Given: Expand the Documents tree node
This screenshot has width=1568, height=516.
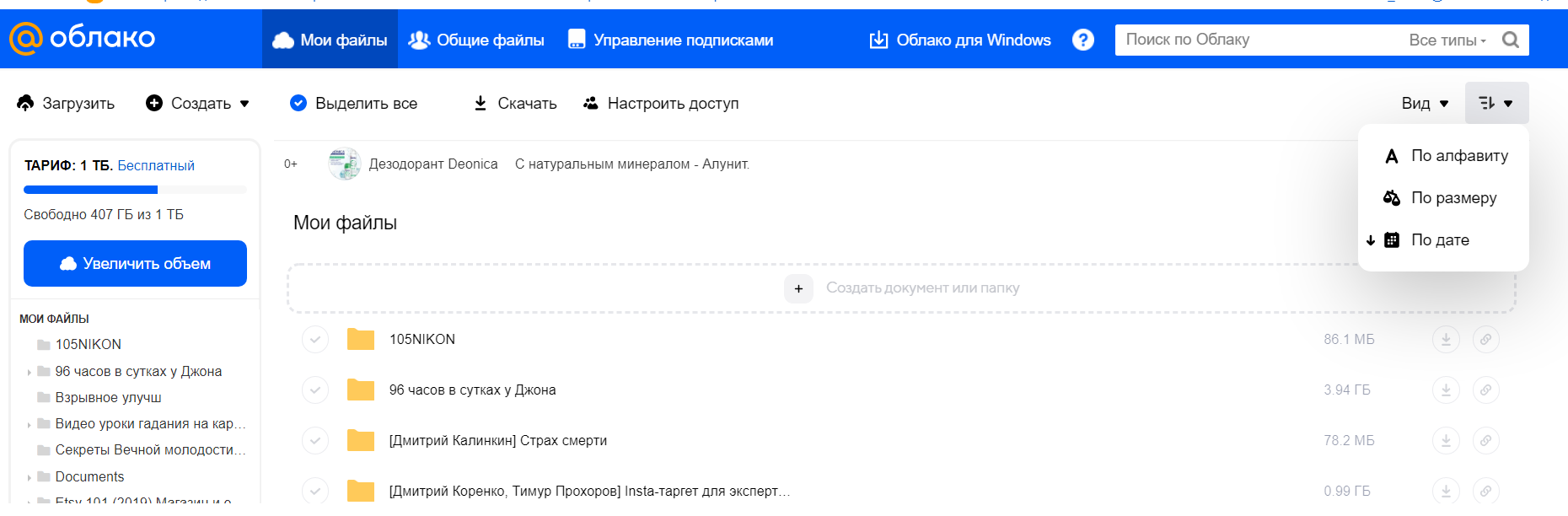Looking at the screenshot, I should pos(29,477).
